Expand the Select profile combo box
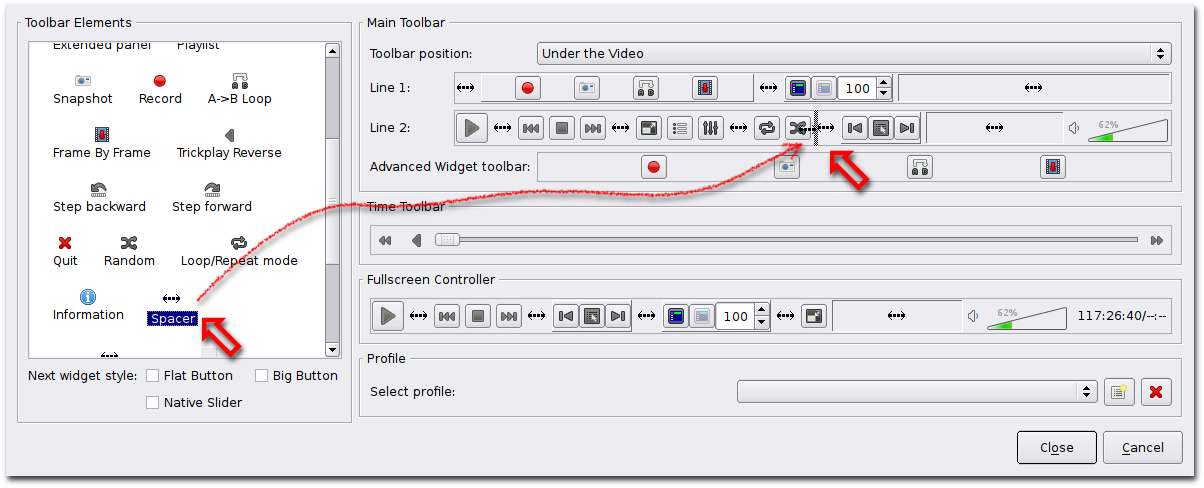The height and width of the screenshot is (488, 1204). [917, 392]
